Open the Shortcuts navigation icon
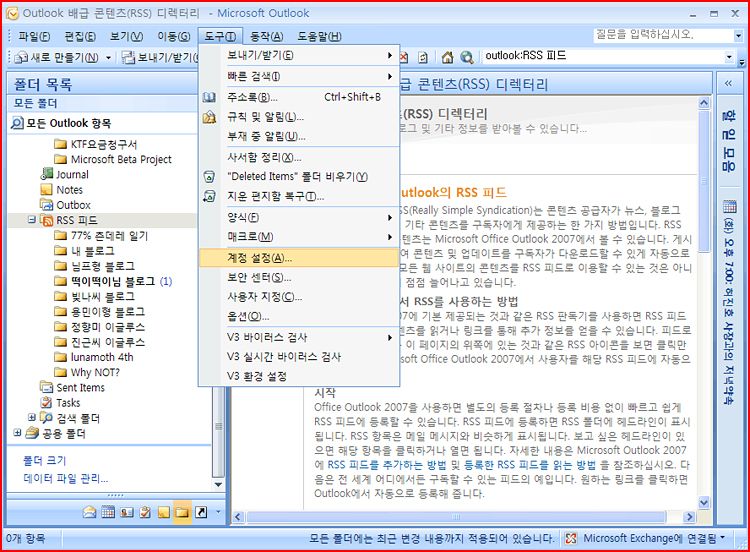 click(201, 512)
